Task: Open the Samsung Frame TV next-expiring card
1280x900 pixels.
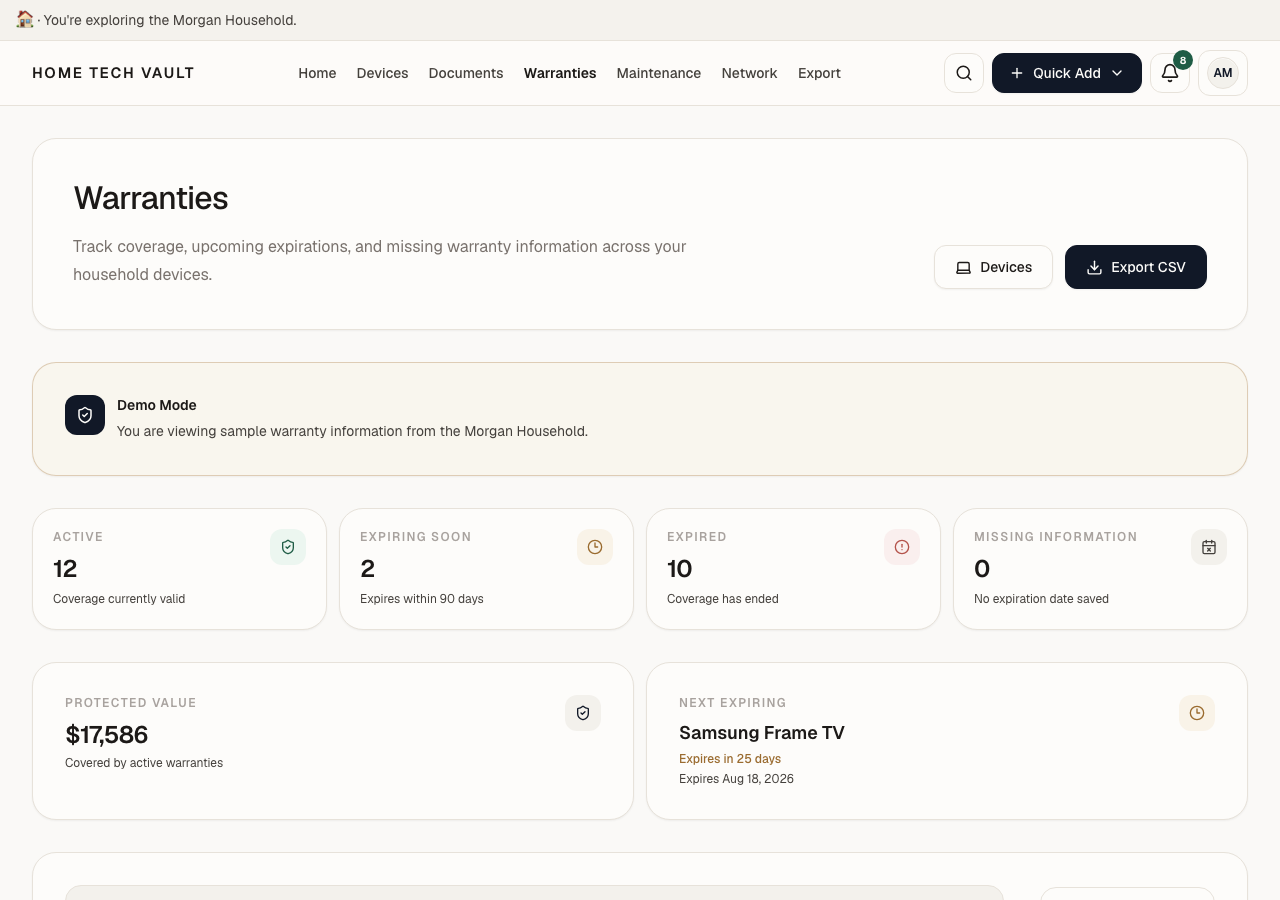Action: [x=947, y=741]
